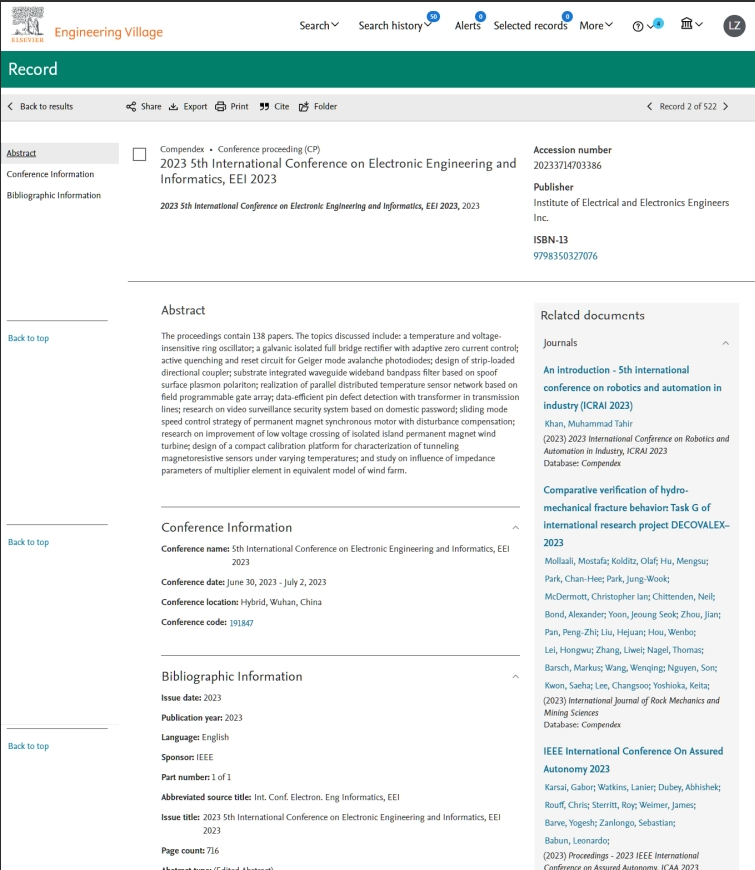Open ISBN-13 link 9798350327076

tap(565, 256)
